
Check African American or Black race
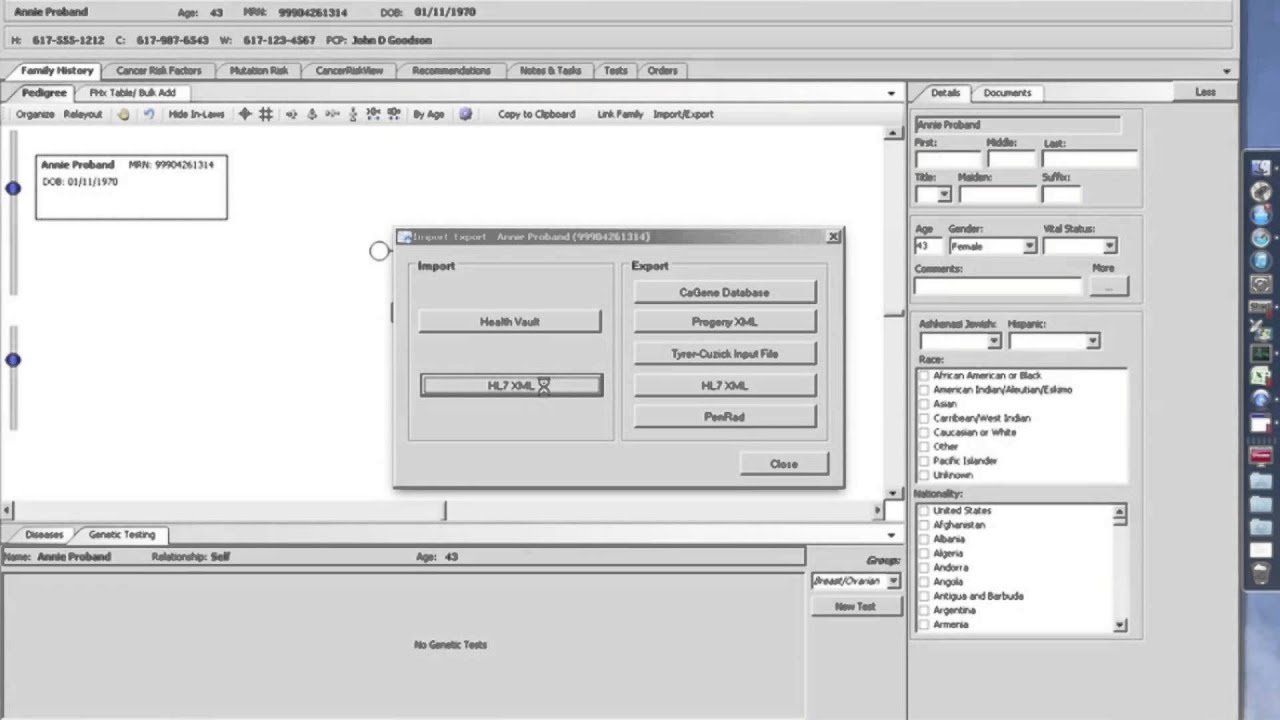coord(924,376)
